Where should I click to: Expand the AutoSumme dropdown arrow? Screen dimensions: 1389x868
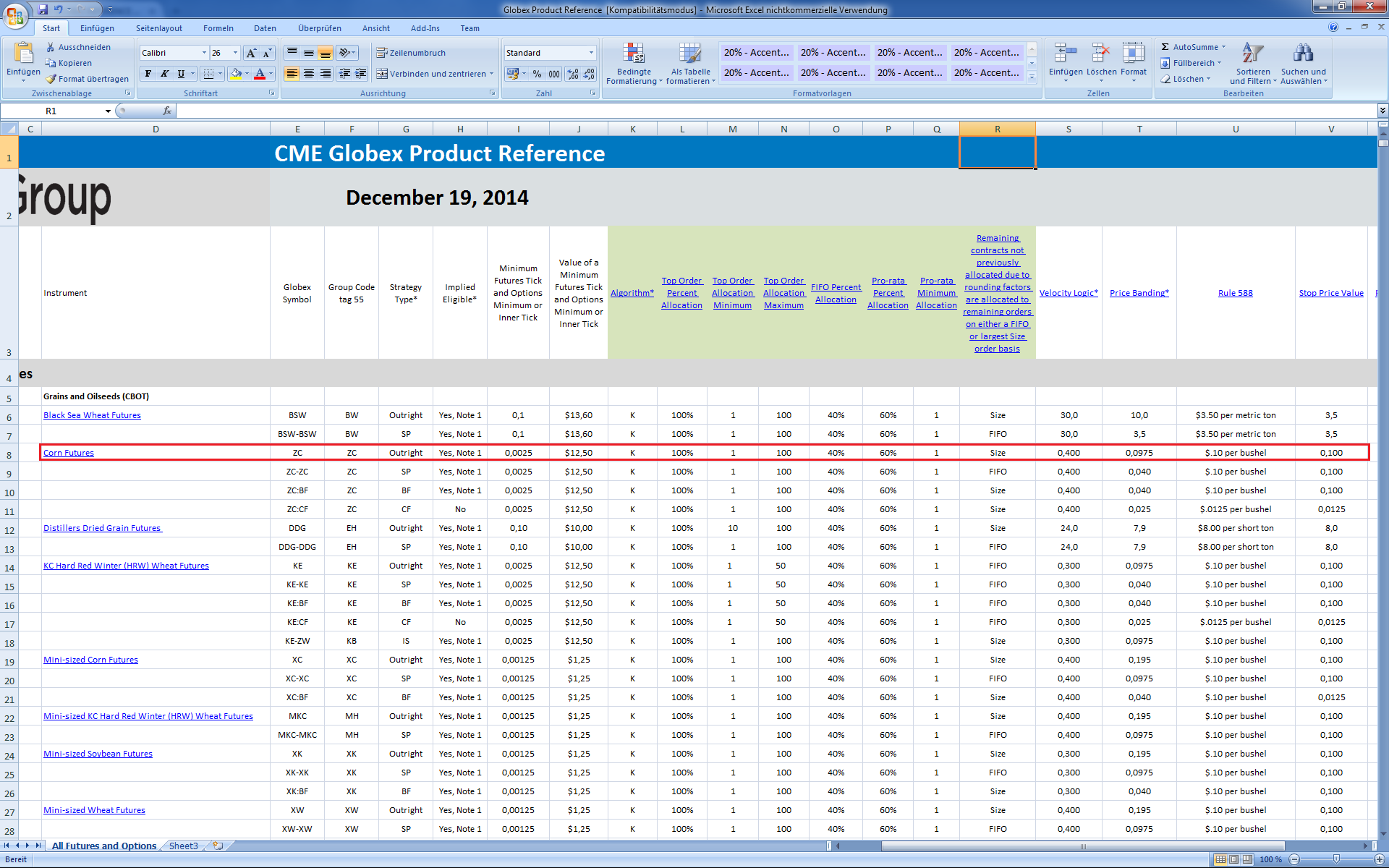point(1223,47)
